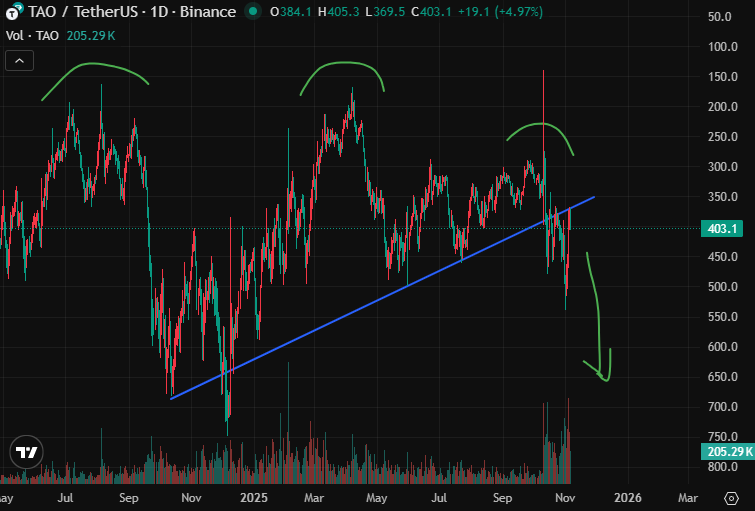Open chart settings gear icon
The width and height of the screenshot is (755, 511).
coord(731,498)
